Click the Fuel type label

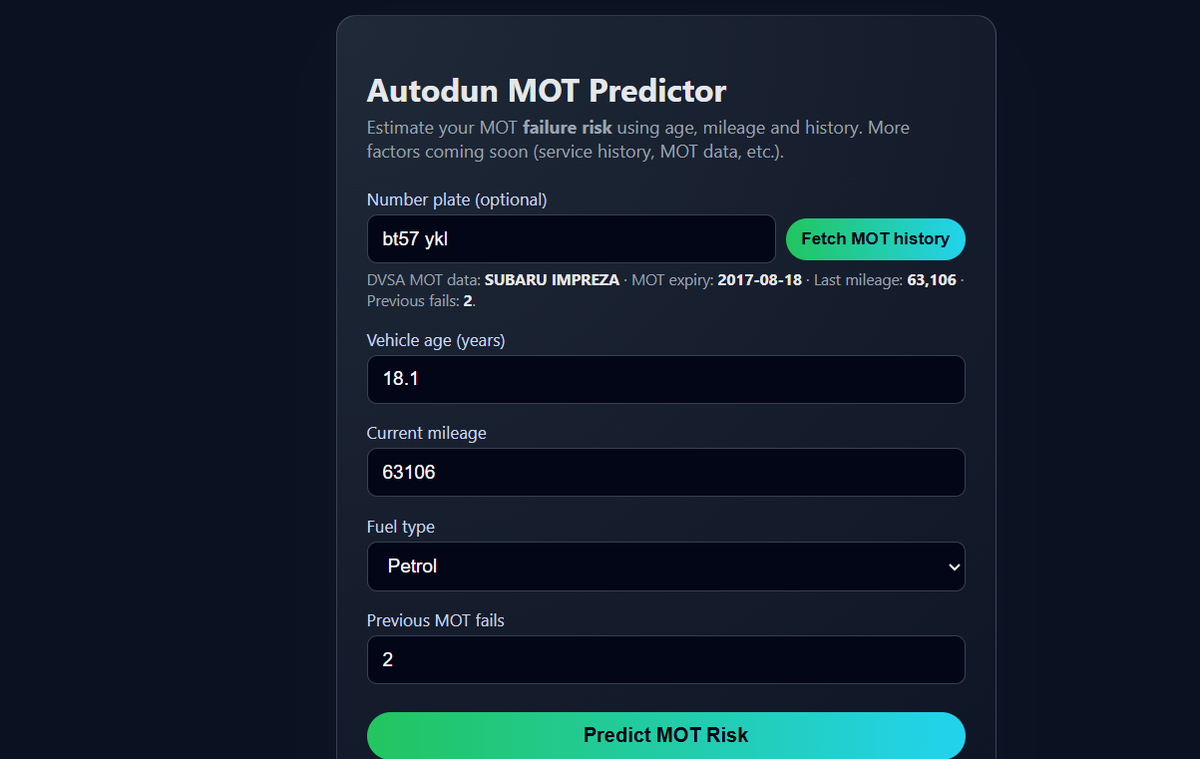tap(401, 526)
